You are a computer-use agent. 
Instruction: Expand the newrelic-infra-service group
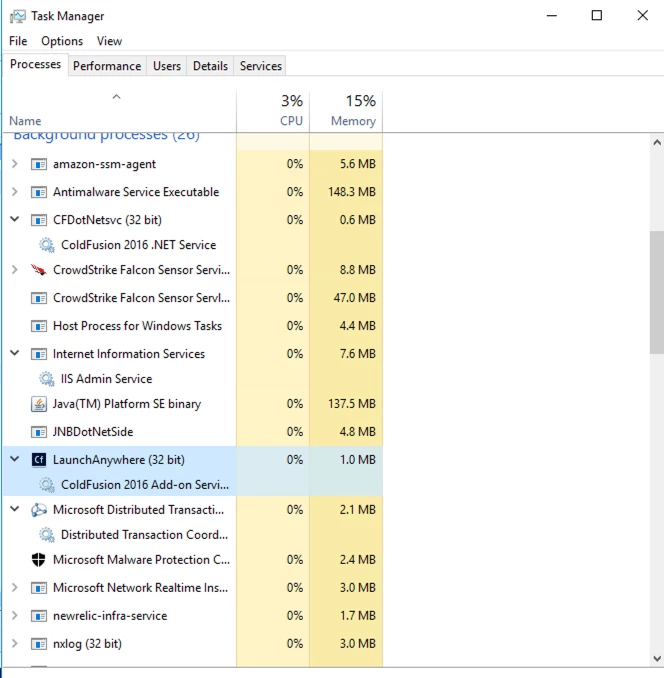15,616
